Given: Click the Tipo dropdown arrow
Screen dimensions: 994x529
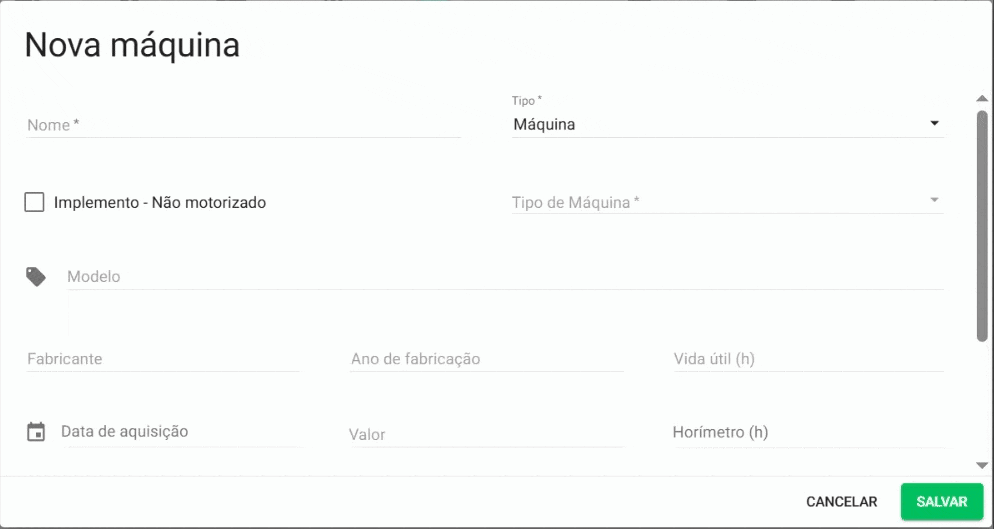Looking at the screenshot, I should coord(934,124).
